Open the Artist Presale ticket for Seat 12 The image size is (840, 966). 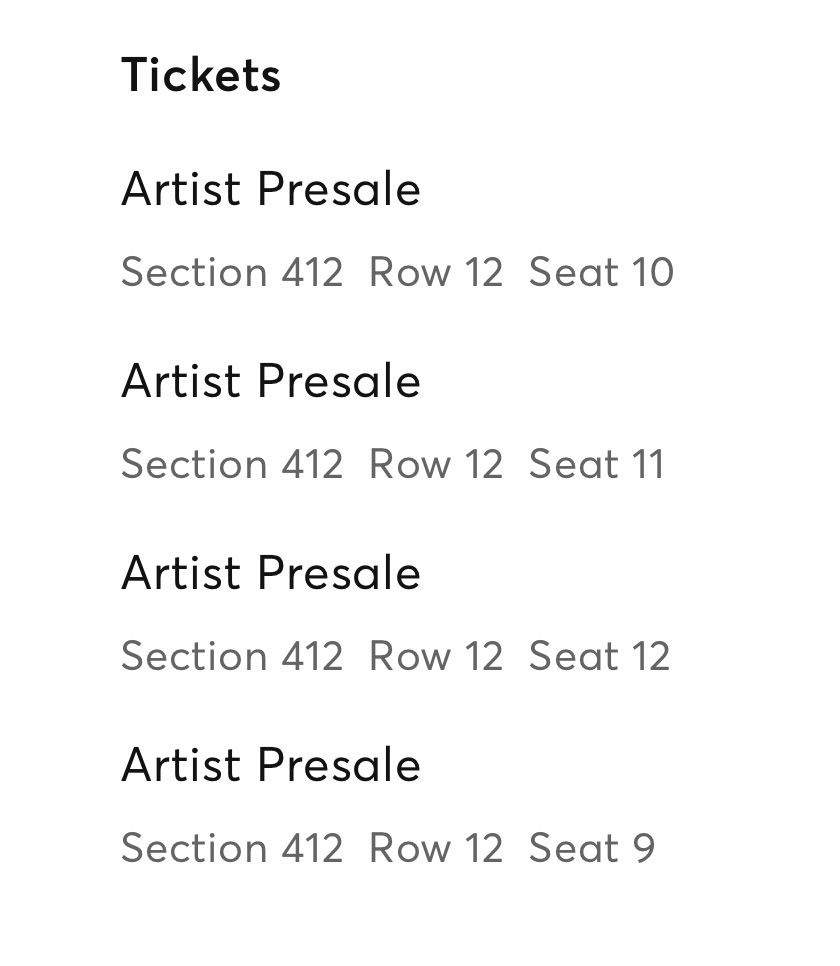tap(271, 574)
